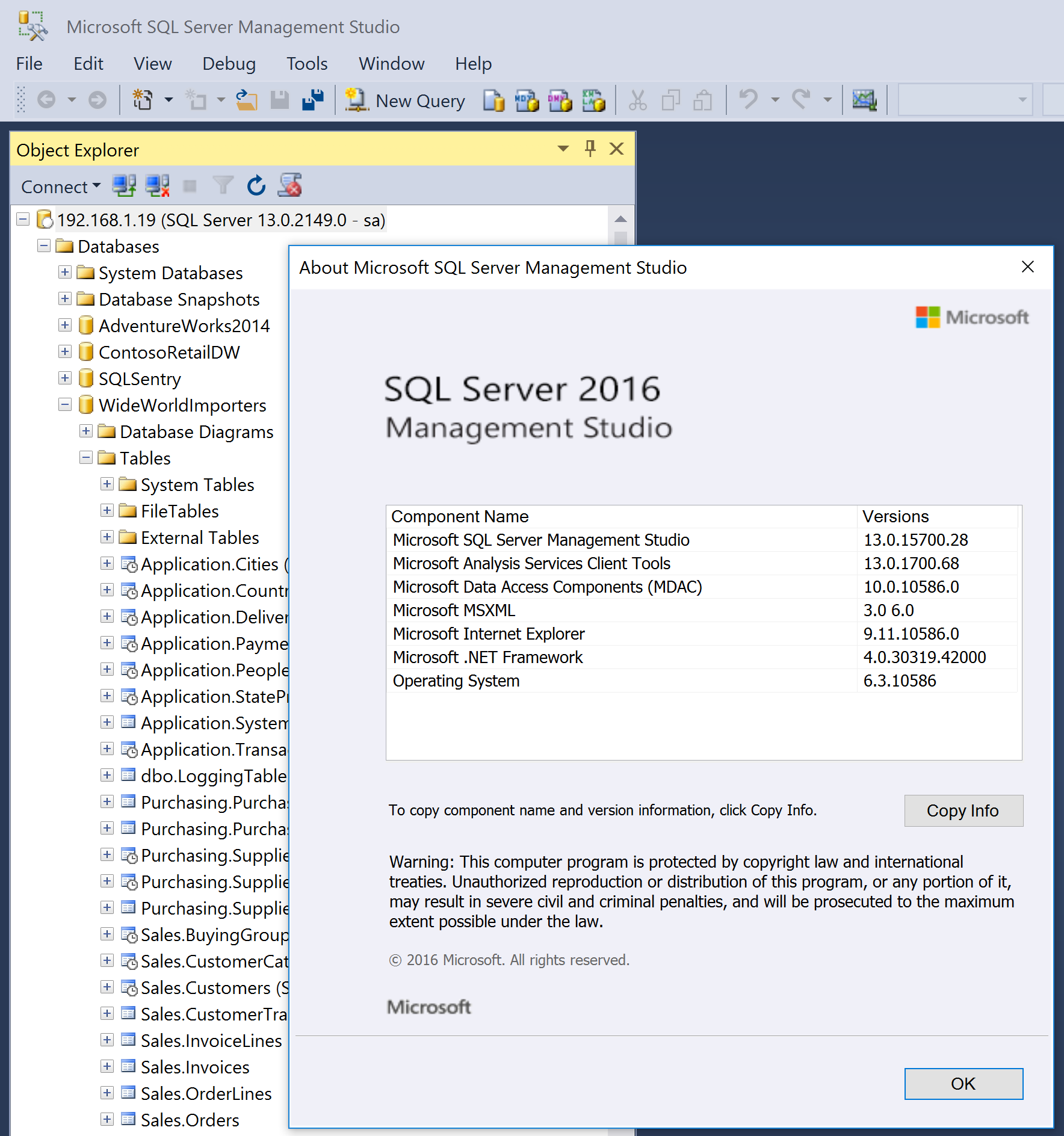Open the File menu
Viewport: 1064px width, 1136px height.
click(29, 63)
